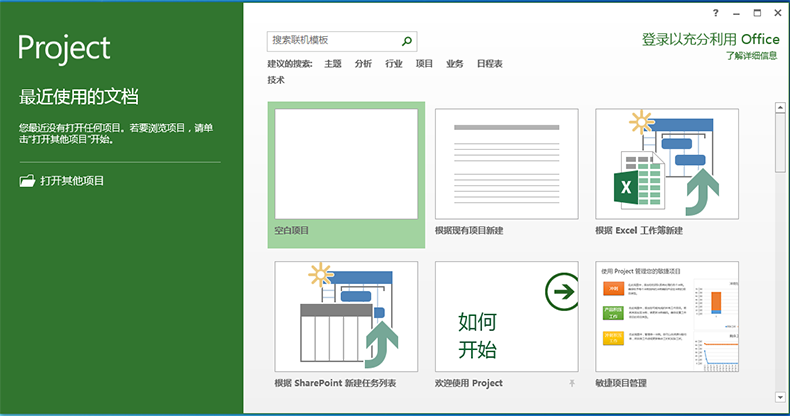Open the 根据 Excel 工作簿新建 template
Screen dimensions: 790x416
[x=667, y=164]
